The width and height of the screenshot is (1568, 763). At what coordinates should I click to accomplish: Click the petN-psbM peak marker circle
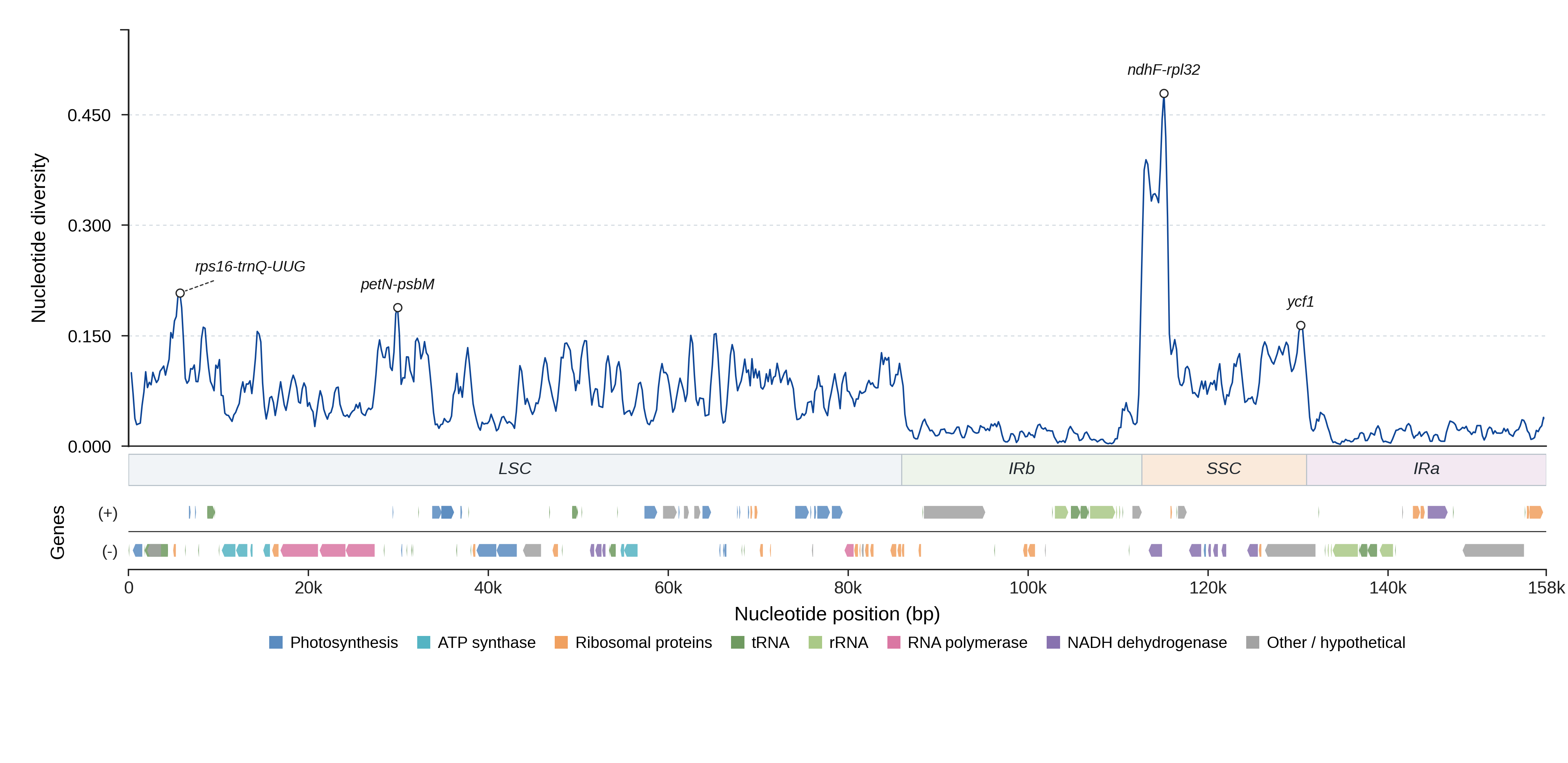click(398, 308)
